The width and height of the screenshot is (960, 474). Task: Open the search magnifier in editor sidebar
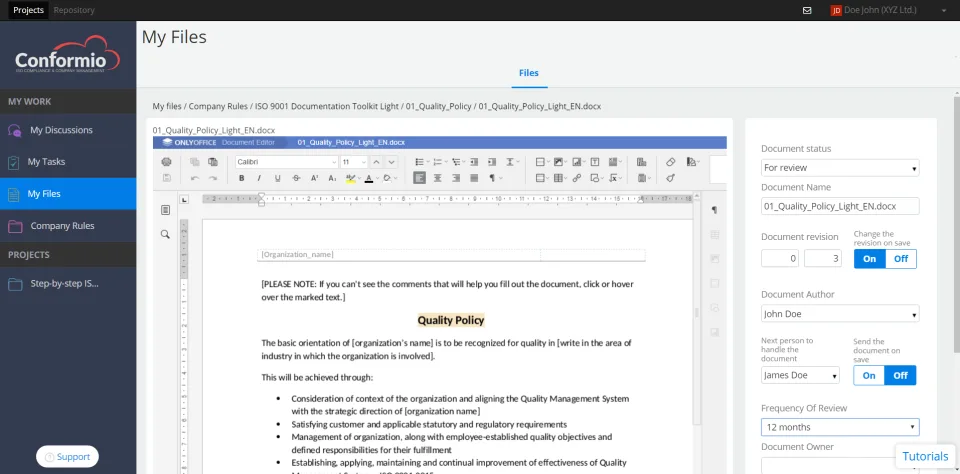coord(165,234)
